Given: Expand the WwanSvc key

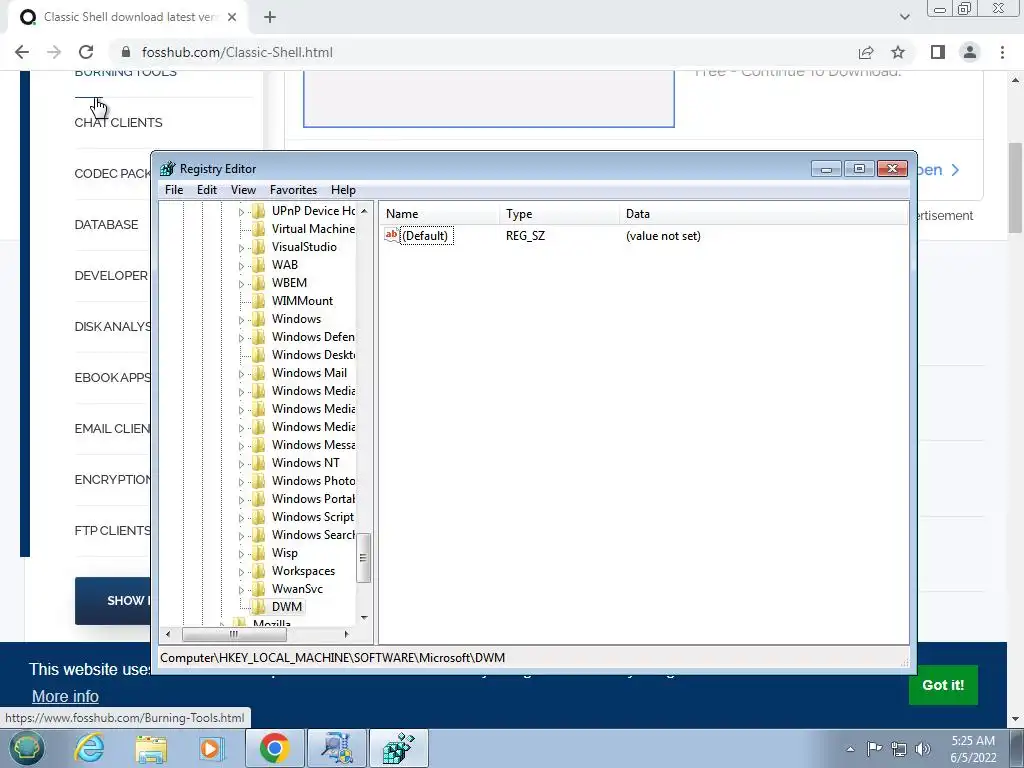Looking at the screenshot, I should 241,590.
